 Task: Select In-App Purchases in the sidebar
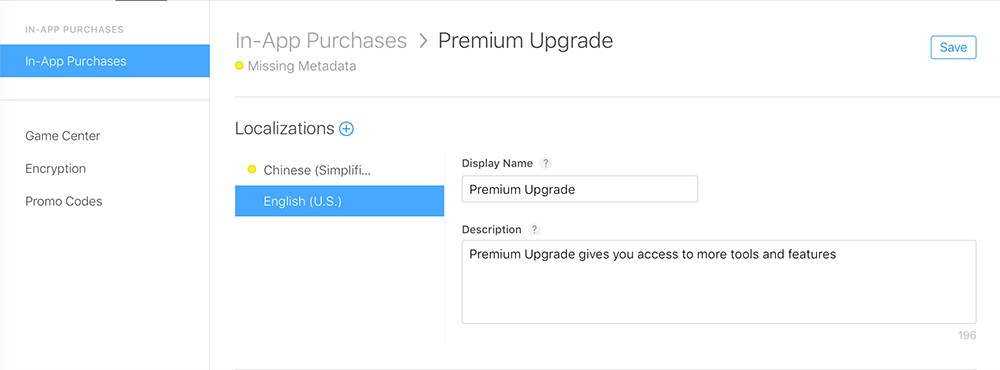coord(105,61)
